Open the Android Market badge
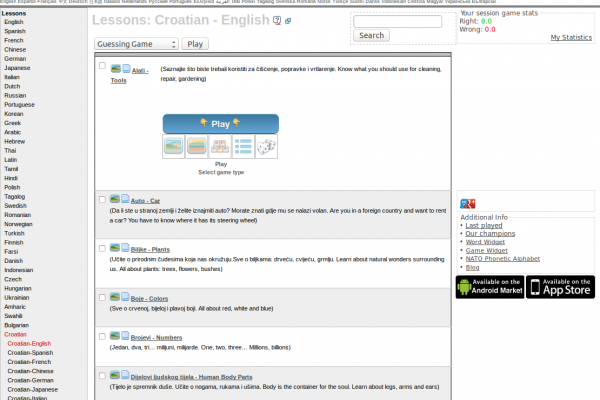This screenshot has width=600, height=400. (x=490, y=287)
